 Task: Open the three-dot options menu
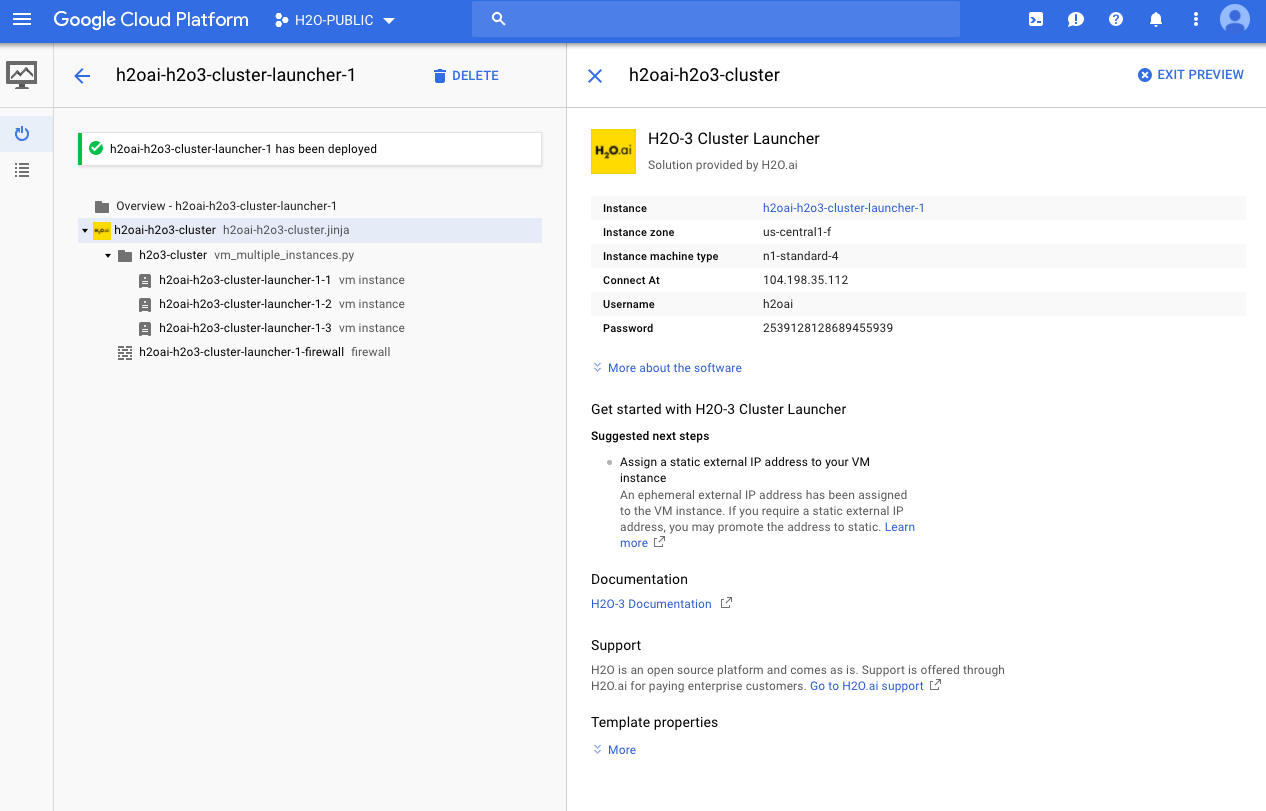[x=1195, y=18]
